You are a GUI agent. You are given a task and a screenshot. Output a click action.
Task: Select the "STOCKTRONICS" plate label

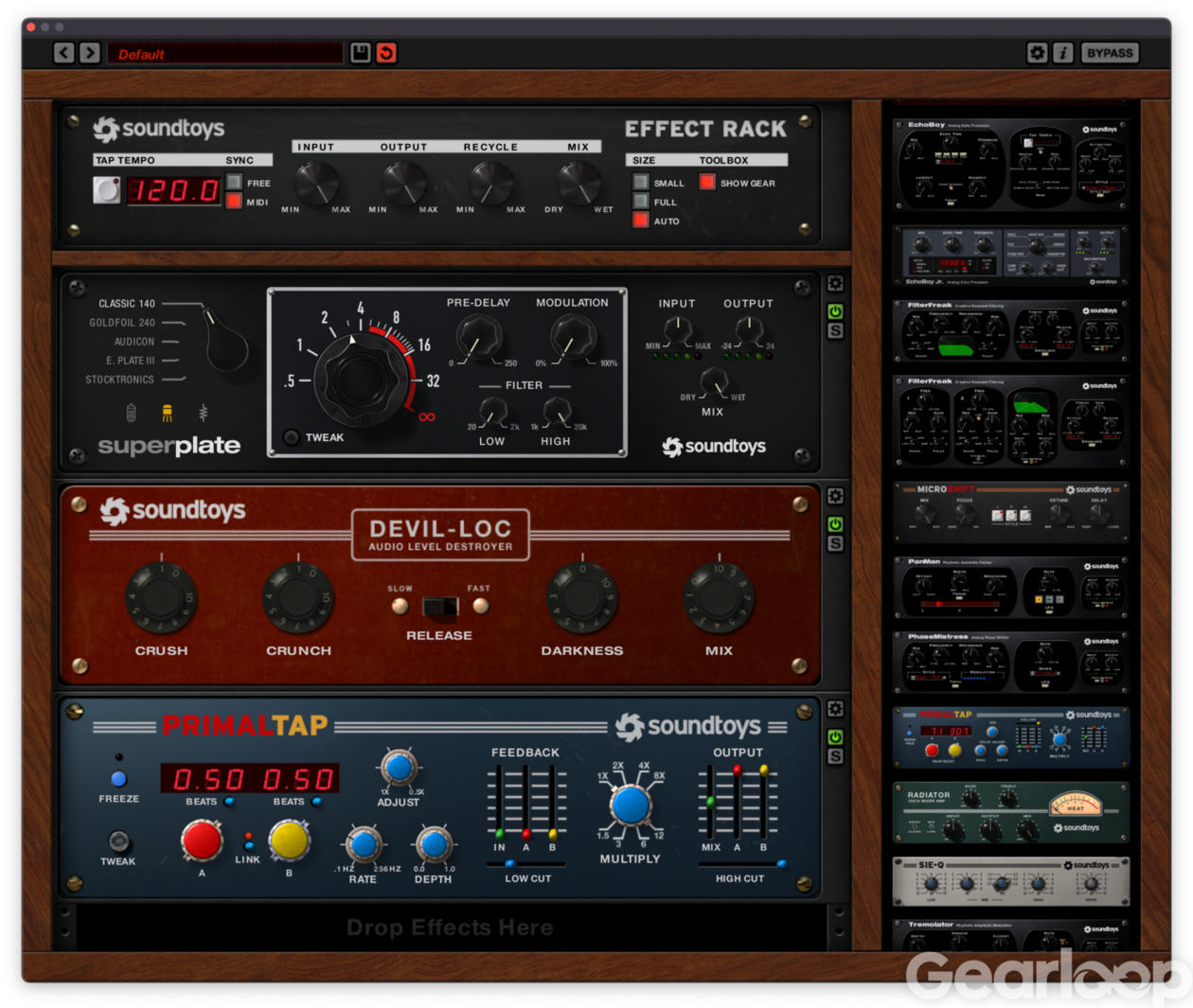tap(119, 380)
